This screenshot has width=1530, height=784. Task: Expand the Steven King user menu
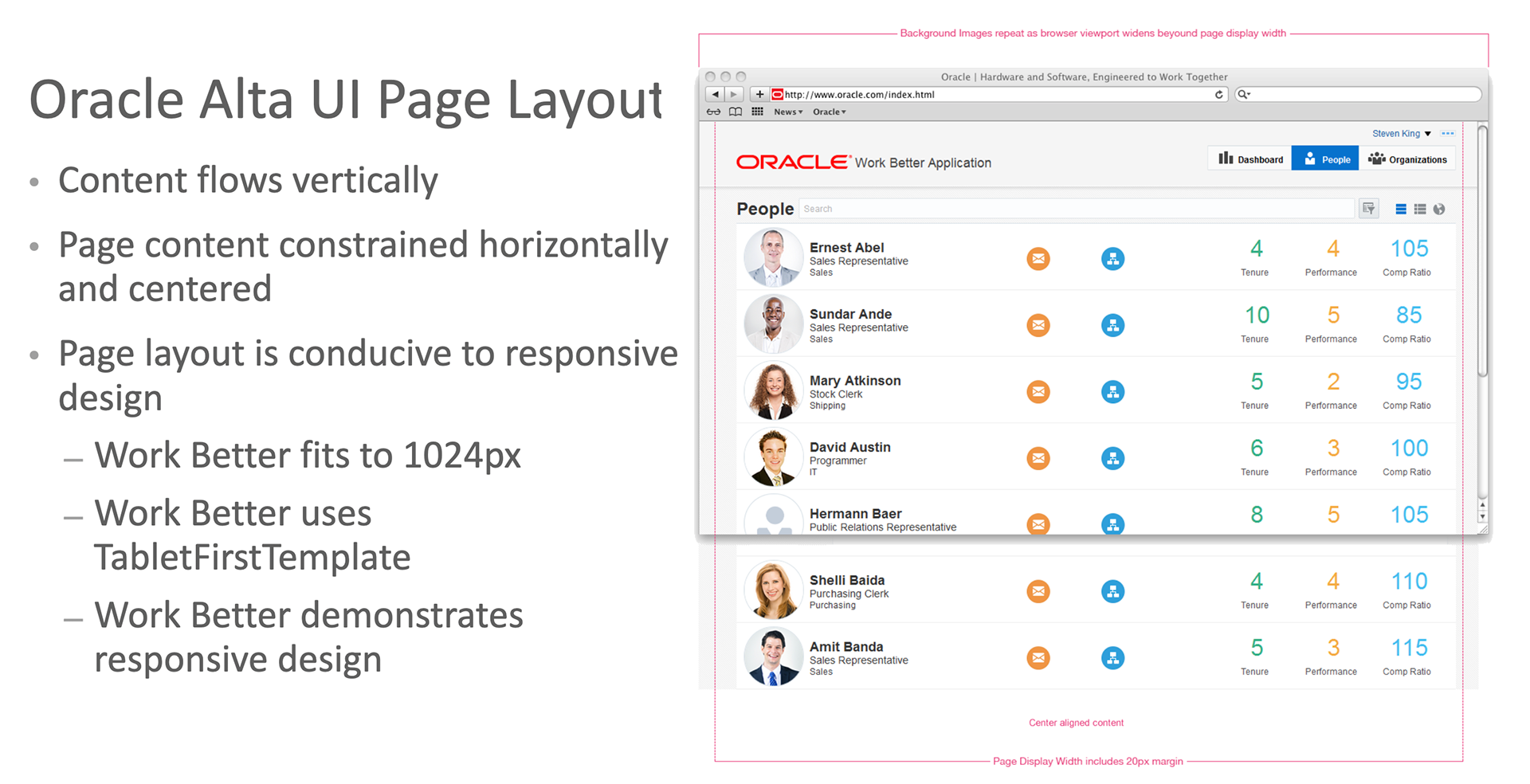1402,133
